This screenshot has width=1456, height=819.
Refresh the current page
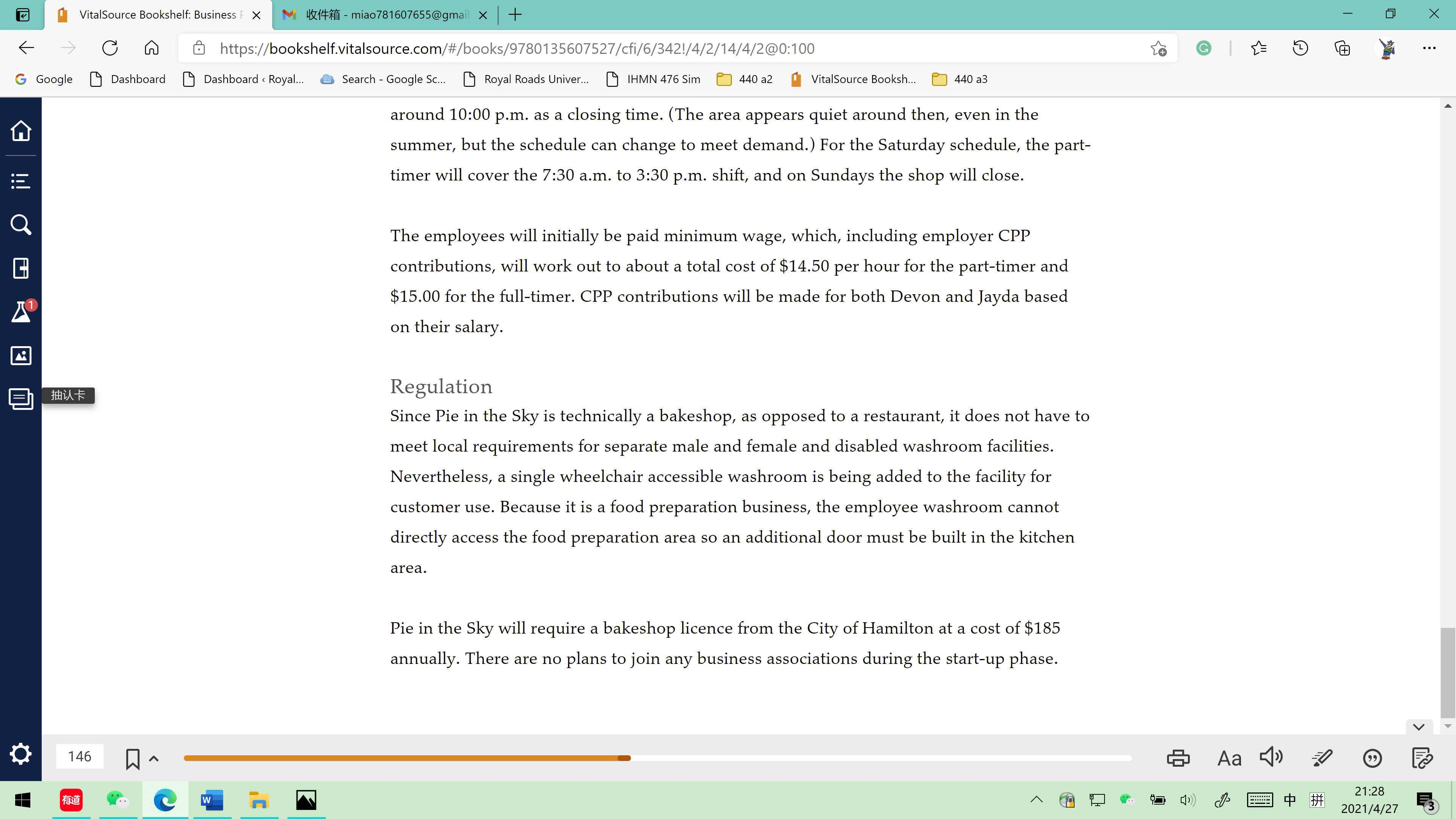point(110,48)
